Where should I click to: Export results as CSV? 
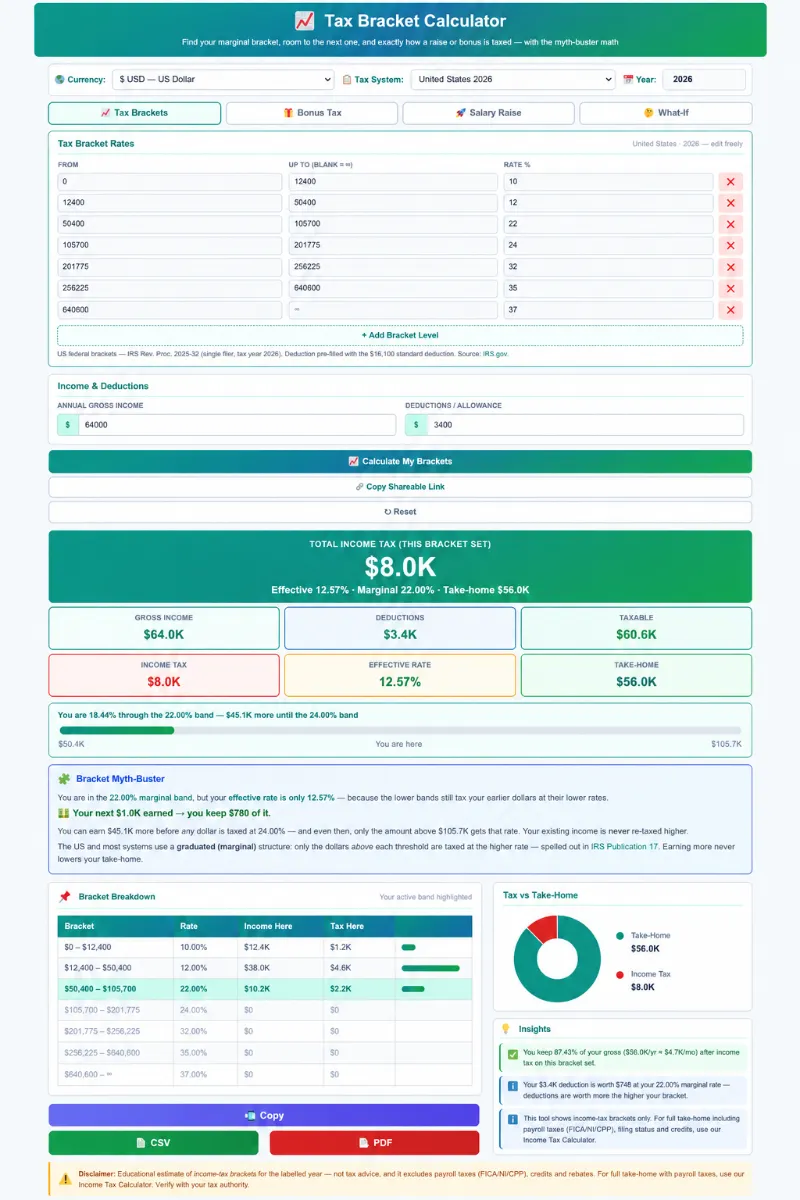click(x=153, y=1142)
